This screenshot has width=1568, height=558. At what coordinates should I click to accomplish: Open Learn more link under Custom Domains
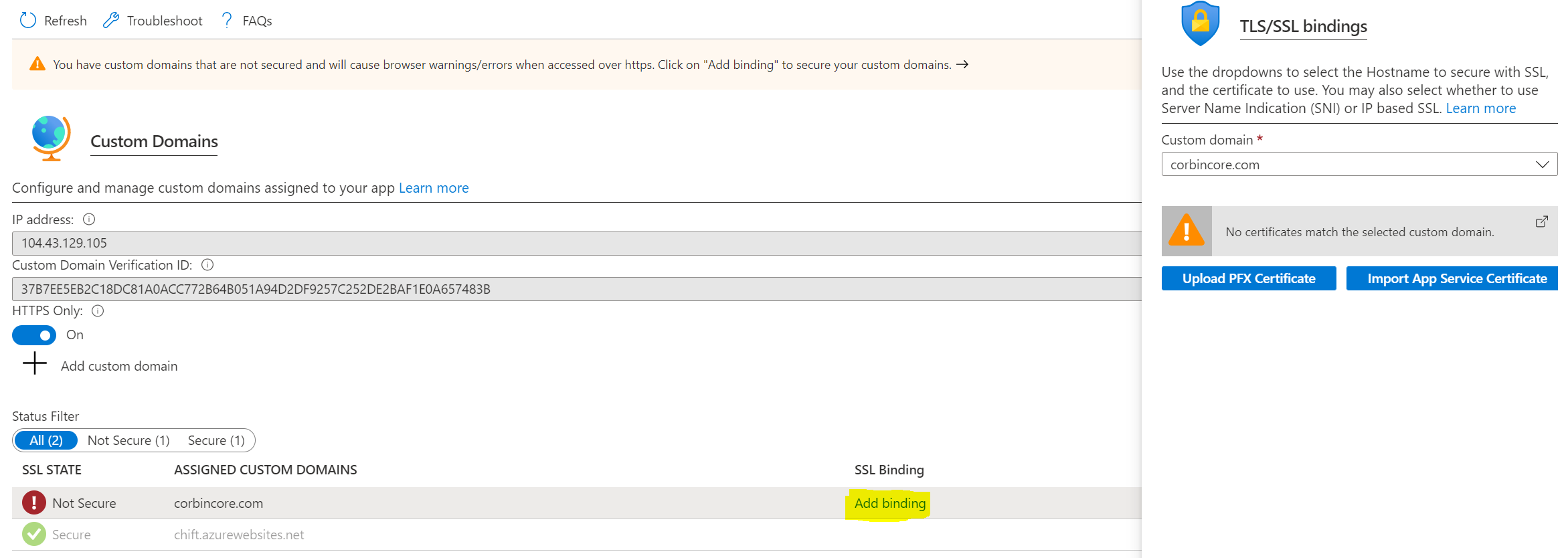434,188
